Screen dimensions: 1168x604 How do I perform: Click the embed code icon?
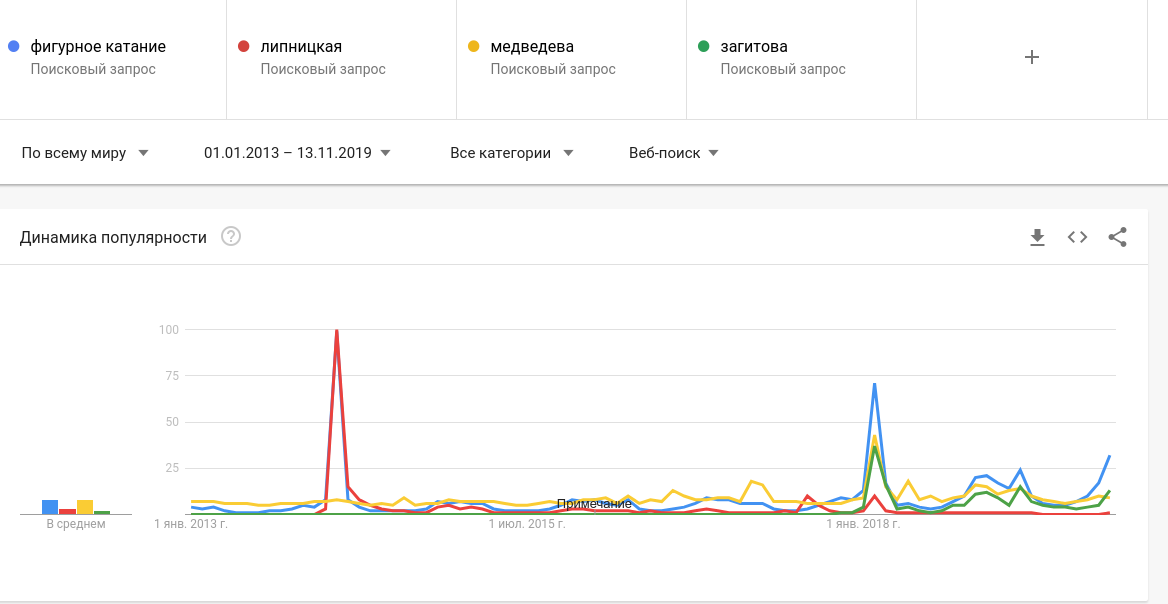pos(1077,237)
